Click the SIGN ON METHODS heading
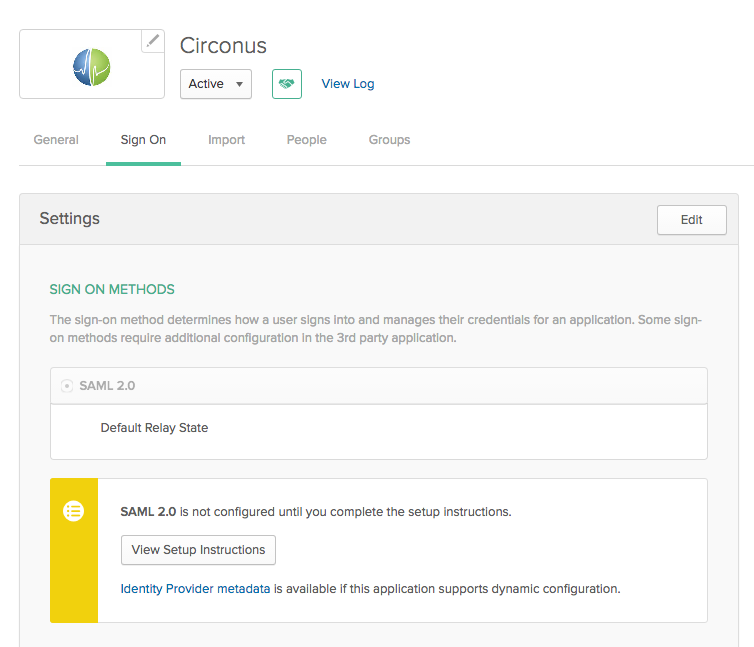 click(112, 290)
